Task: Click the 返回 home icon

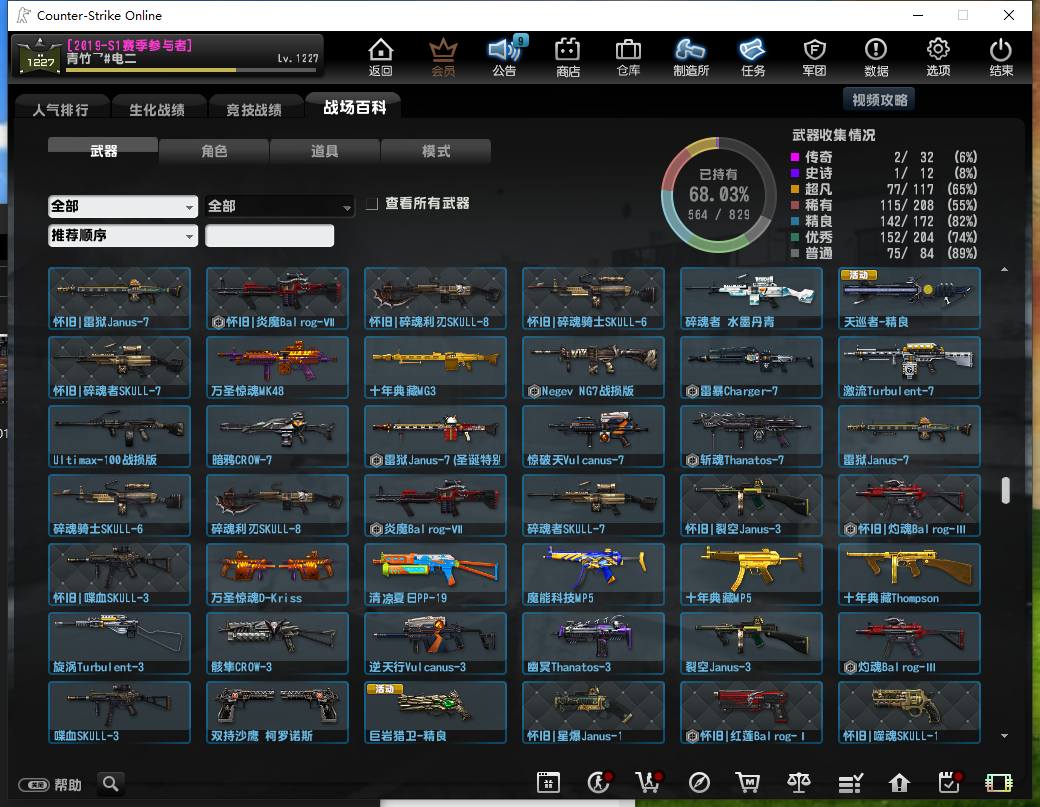Action: pos(381,57)
